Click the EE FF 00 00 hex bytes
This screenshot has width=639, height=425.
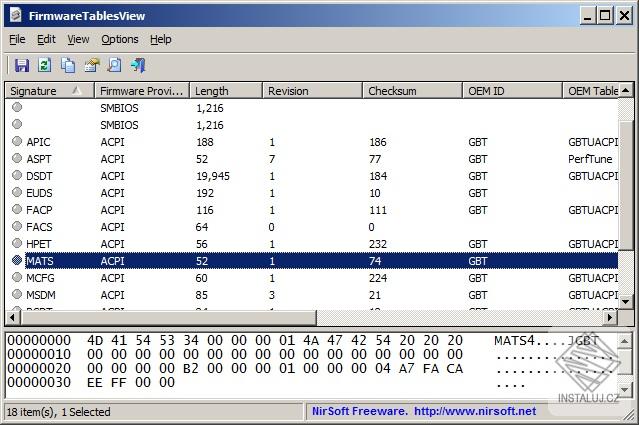131,382
